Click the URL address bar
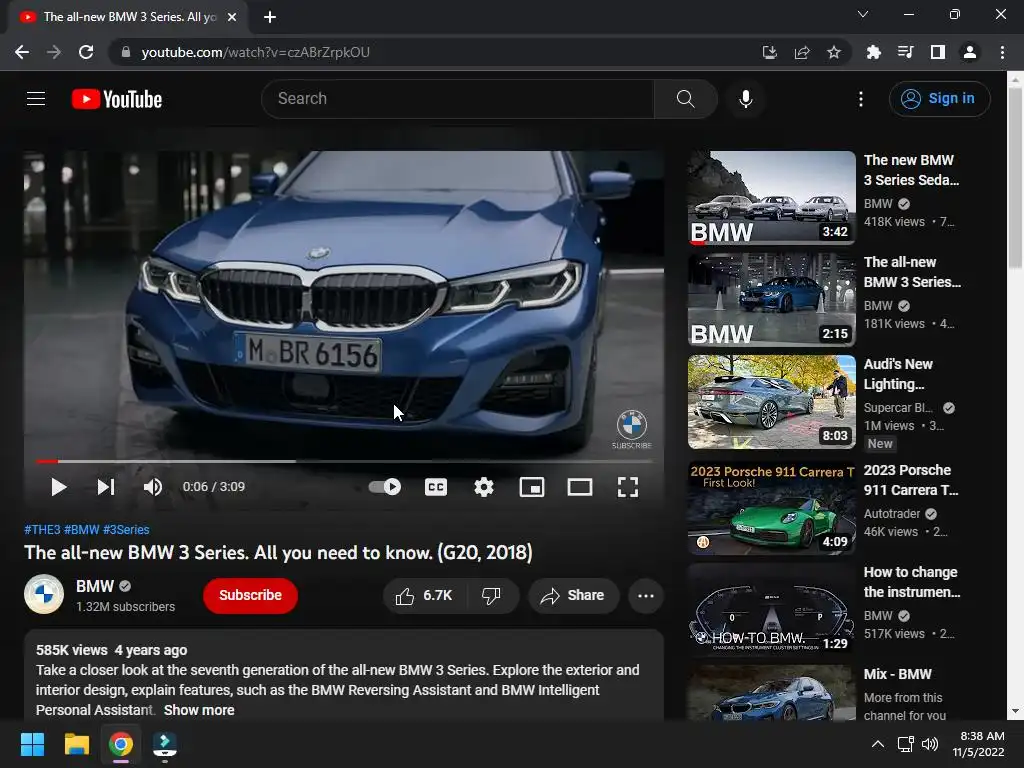1024x768 pixels. [x=431, y=52]
